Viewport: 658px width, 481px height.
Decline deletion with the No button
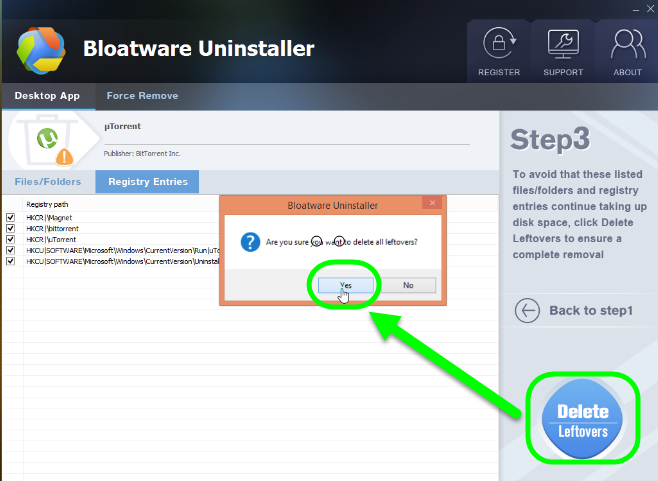click(x=408, y=285)
